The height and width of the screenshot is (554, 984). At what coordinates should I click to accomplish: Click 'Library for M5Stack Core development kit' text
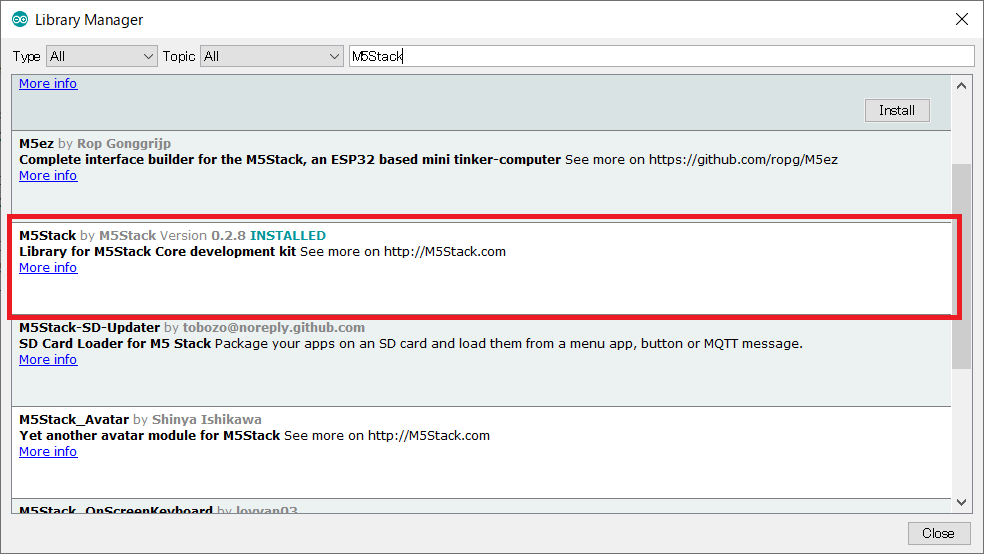pyautogui.click(x=158, y=252)
